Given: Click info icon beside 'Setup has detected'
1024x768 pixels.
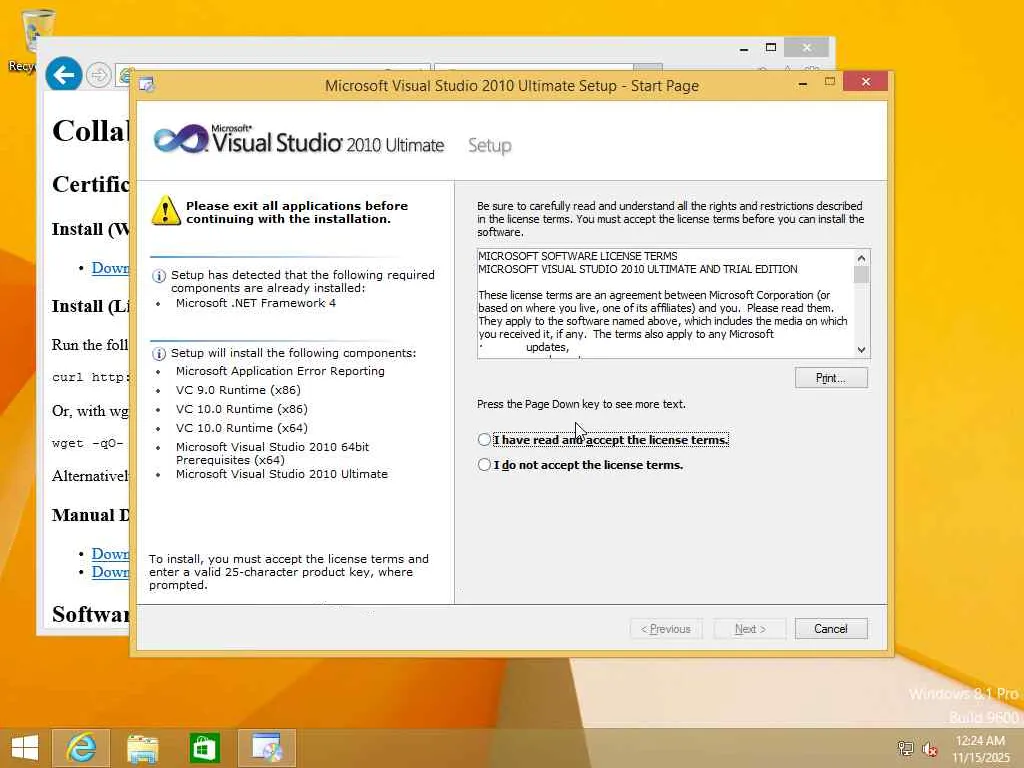Looking at the screenshot, I should tap(159, 276).
